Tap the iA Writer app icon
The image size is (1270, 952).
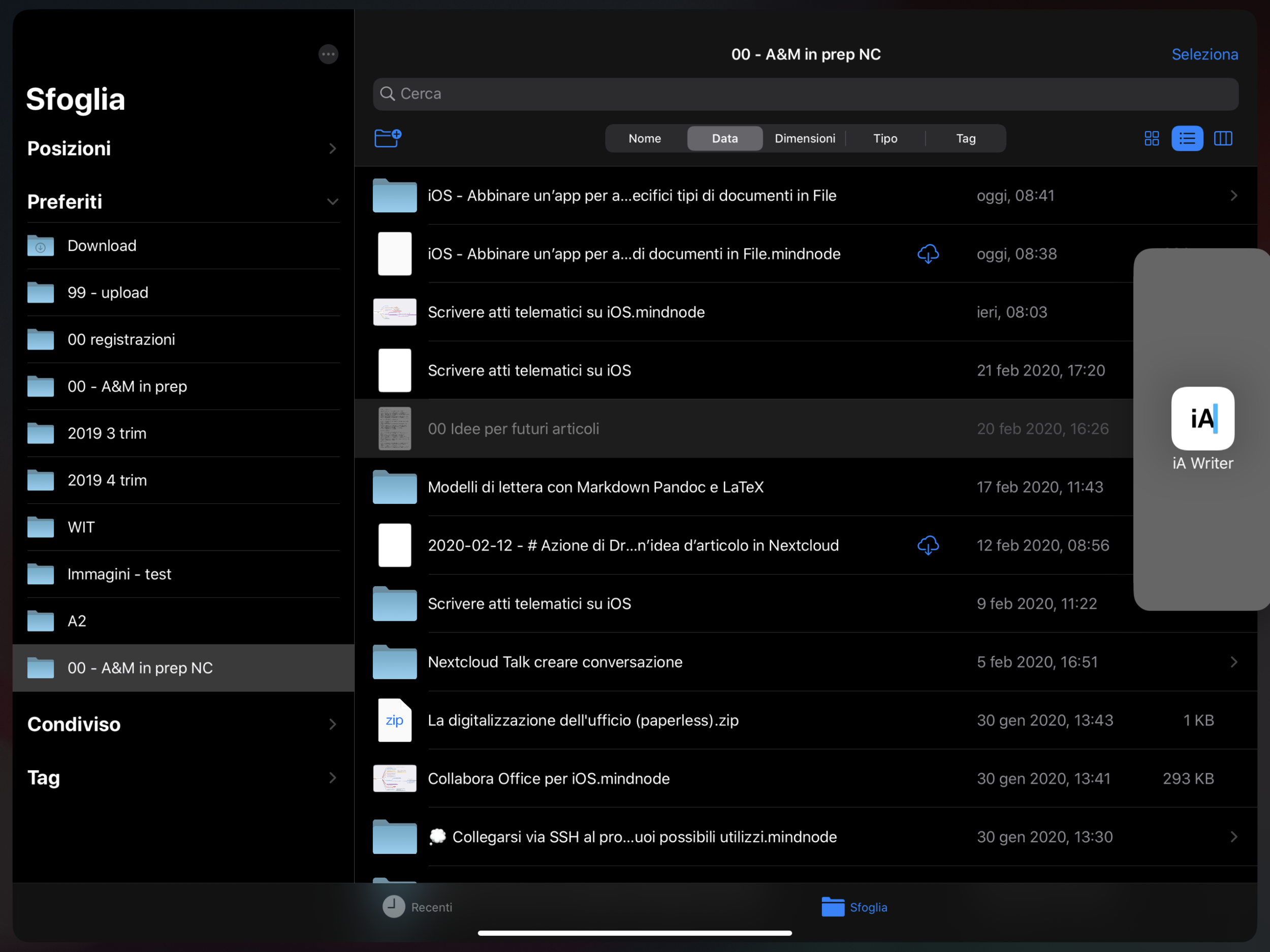tap(1202, 419)
